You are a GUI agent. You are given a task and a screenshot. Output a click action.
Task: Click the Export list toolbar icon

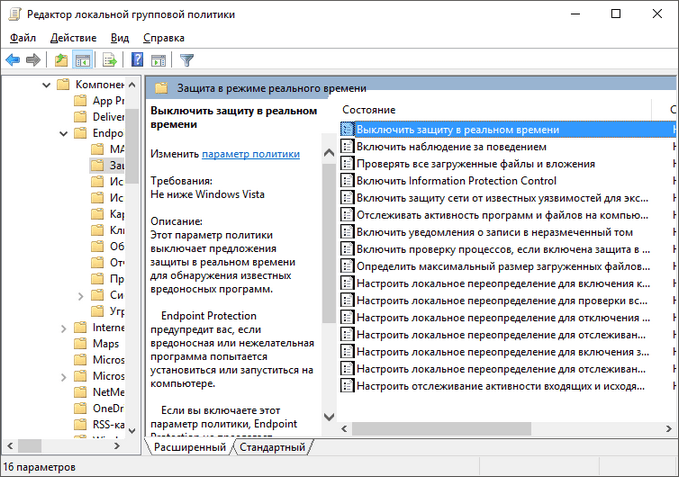(x=110, y=60)
